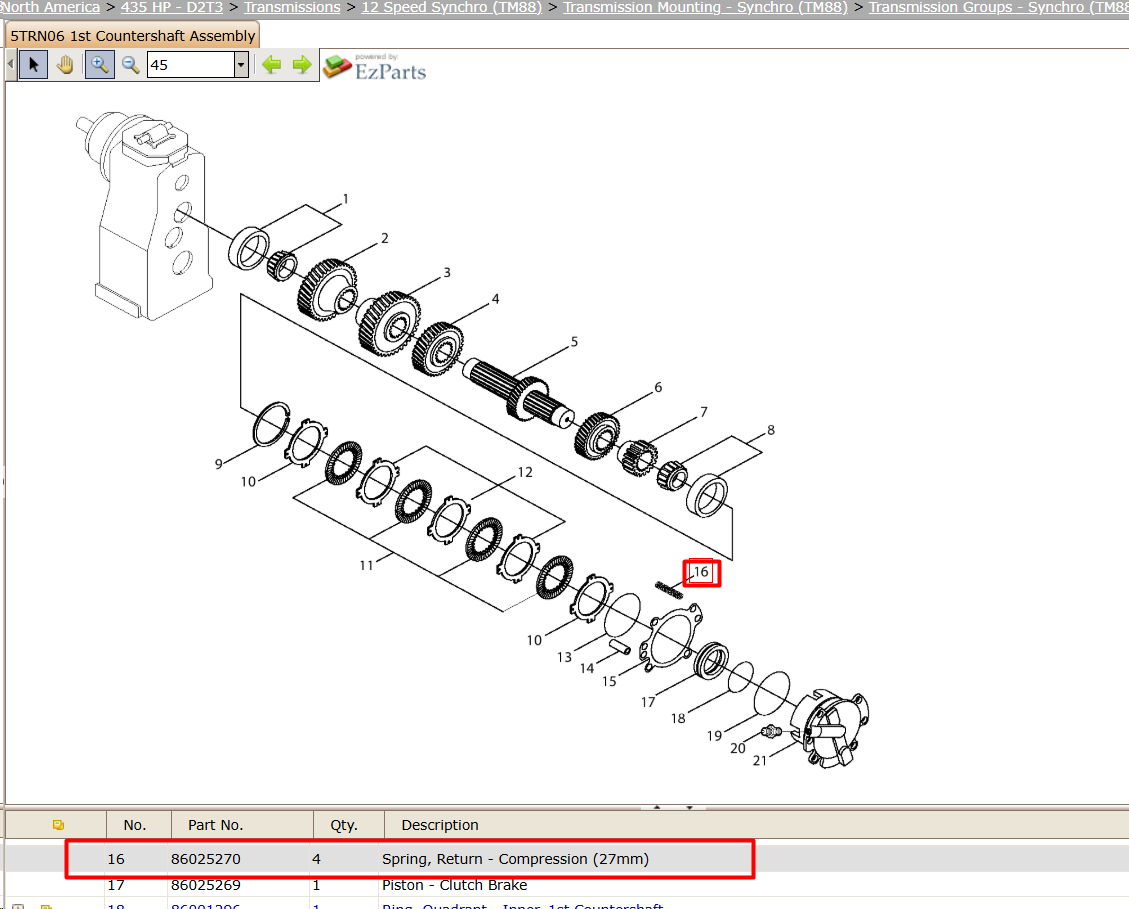Go to previous diagram with green left arrow

(271, 65)
